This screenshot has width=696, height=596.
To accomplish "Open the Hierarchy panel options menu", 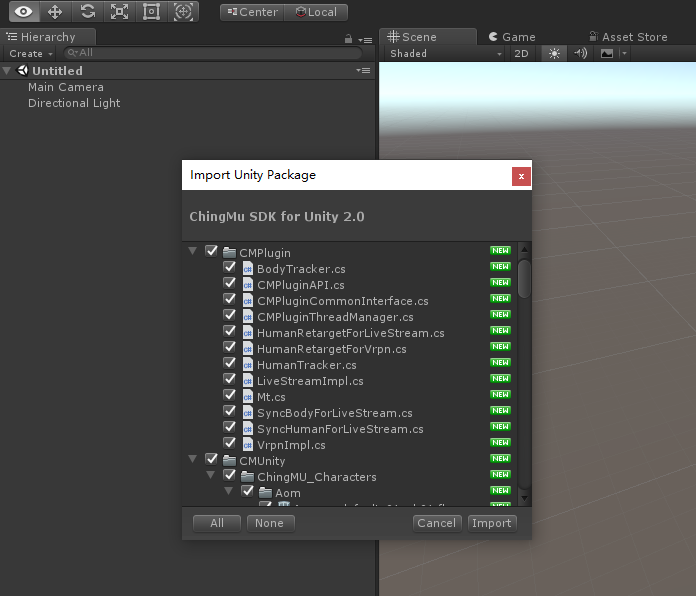I will tap(365, 40).
